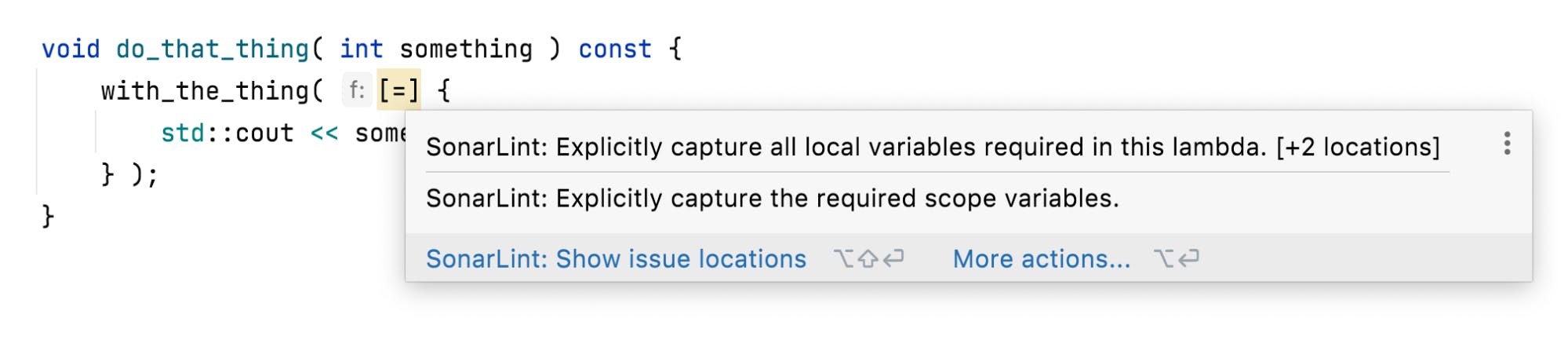Open the tooltip's three-dot options menu
This screenshot has width=1568, height=347.
click(x=1507, y=144)
